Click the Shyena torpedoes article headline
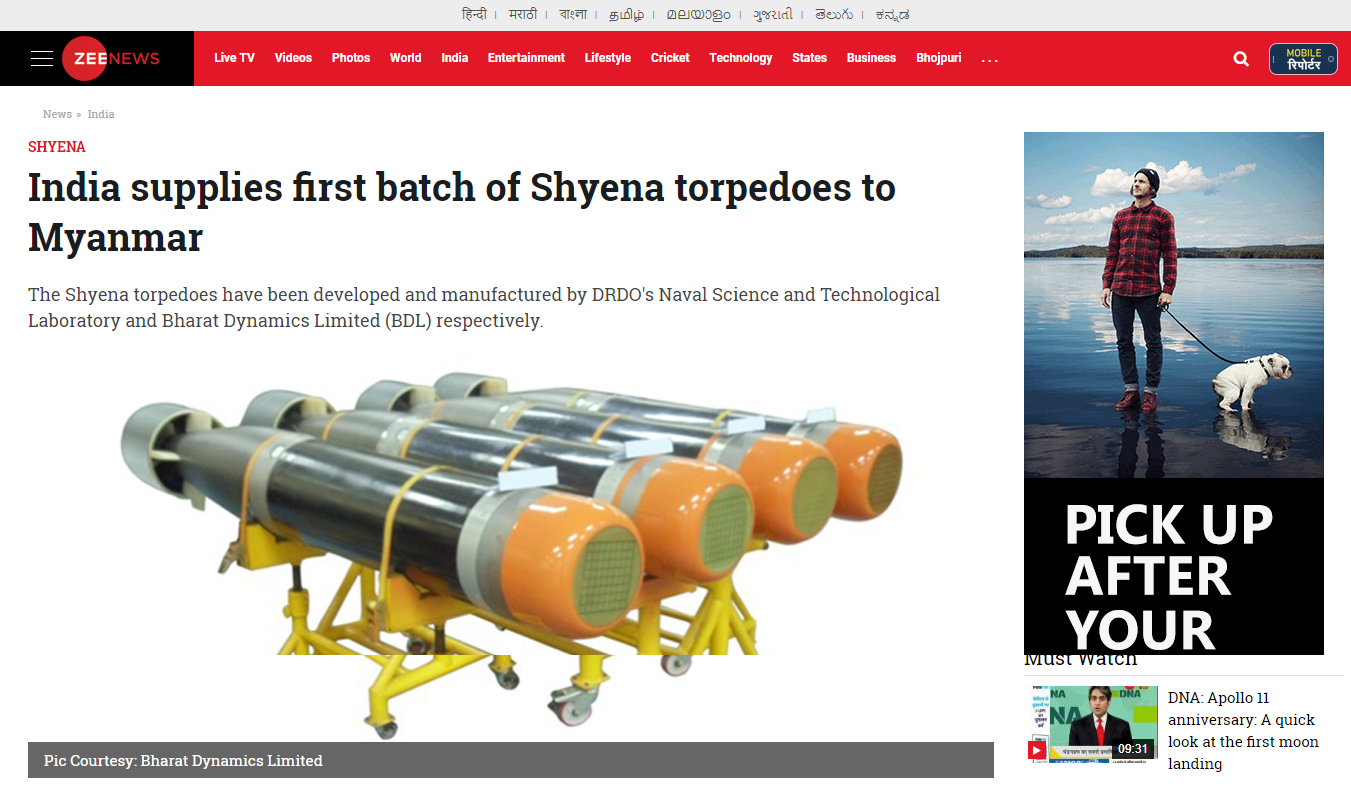The width and height of the screenshot is (1351, 788). (x=462, y=212)
